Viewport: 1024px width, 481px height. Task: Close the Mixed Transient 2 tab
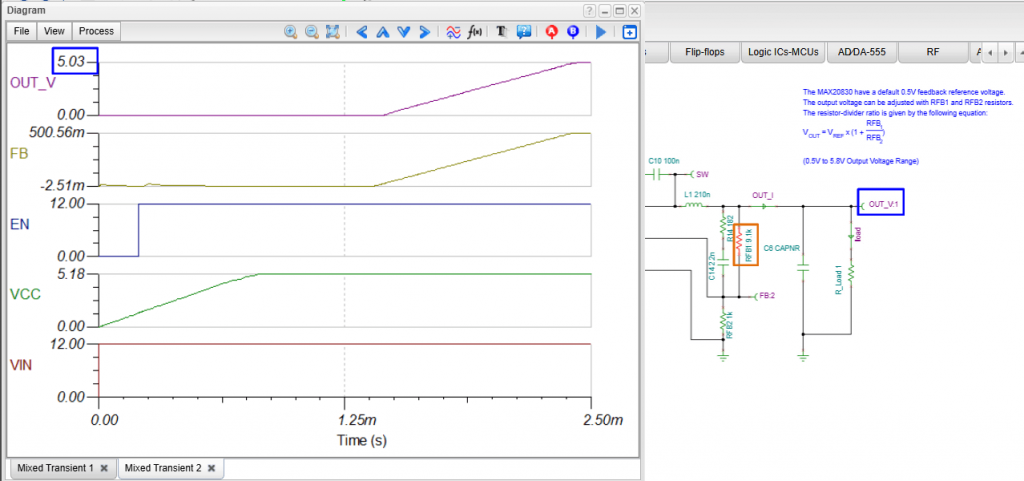(213, 468)
